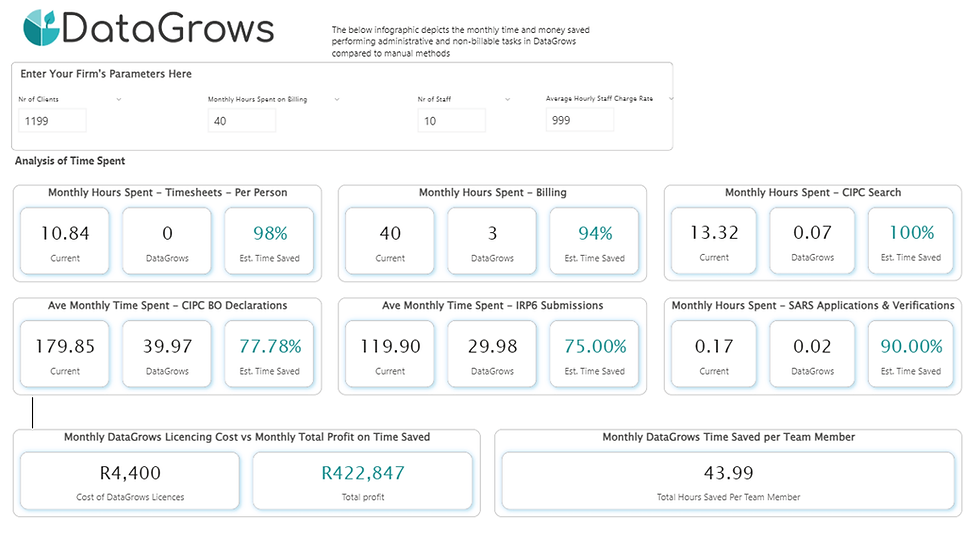Select the IRP6 Current card 119.90
This screenshot has width=980, height=538.
[390, 354]
